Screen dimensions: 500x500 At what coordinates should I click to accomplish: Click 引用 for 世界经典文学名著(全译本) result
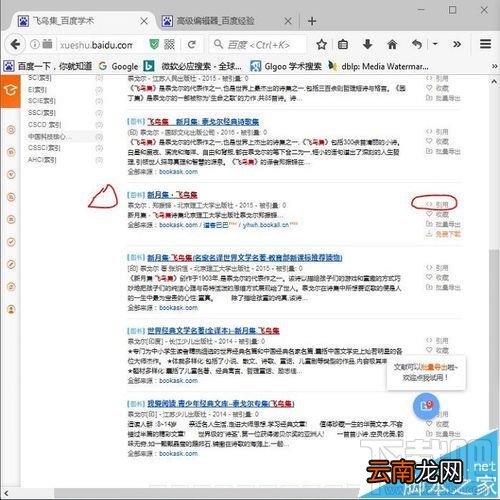(x=437, y=341)
